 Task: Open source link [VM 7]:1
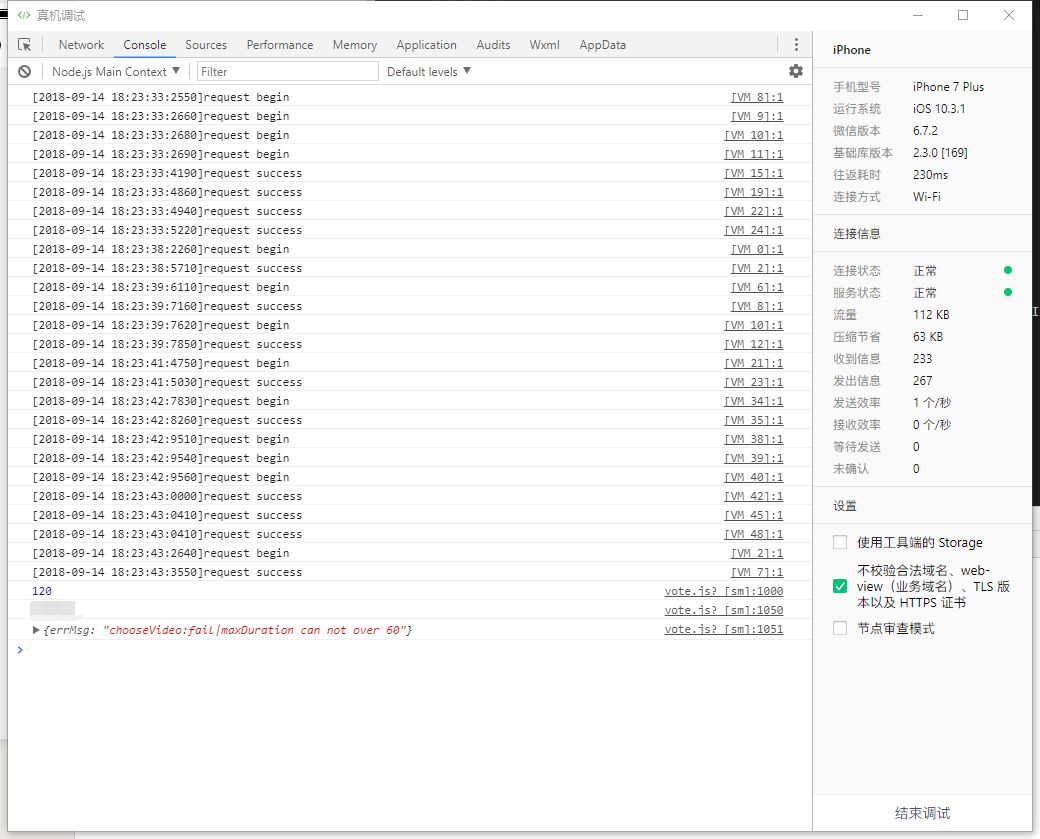757,572
